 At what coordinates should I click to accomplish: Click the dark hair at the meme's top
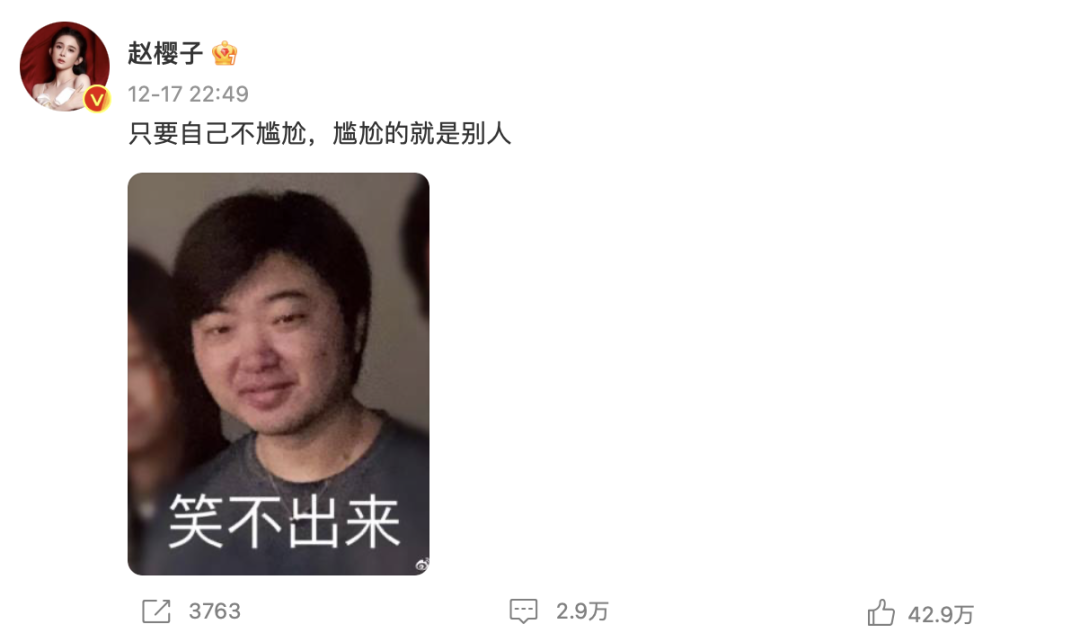tap(276, 234)
